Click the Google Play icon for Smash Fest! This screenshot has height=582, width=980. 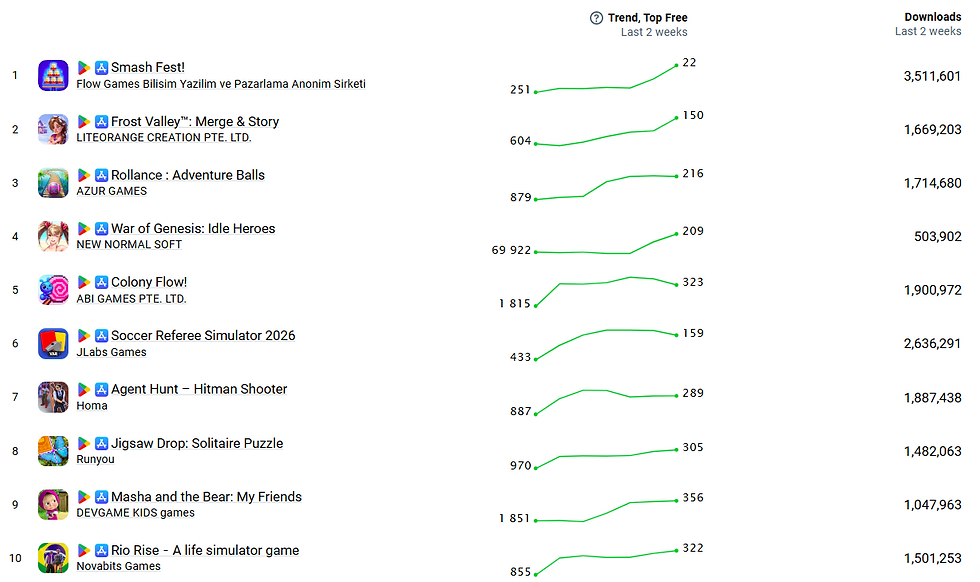(83, 68)
